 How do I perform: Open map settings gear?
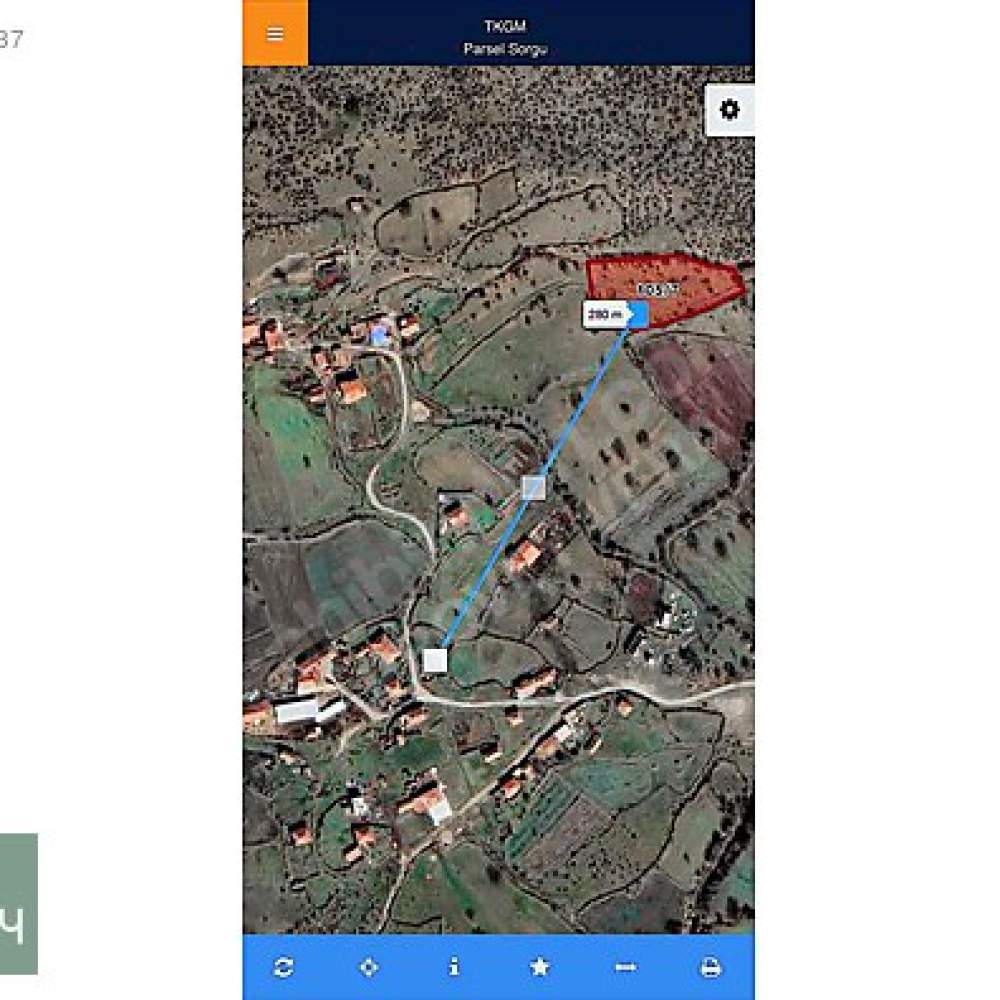[x=730, y=110]
